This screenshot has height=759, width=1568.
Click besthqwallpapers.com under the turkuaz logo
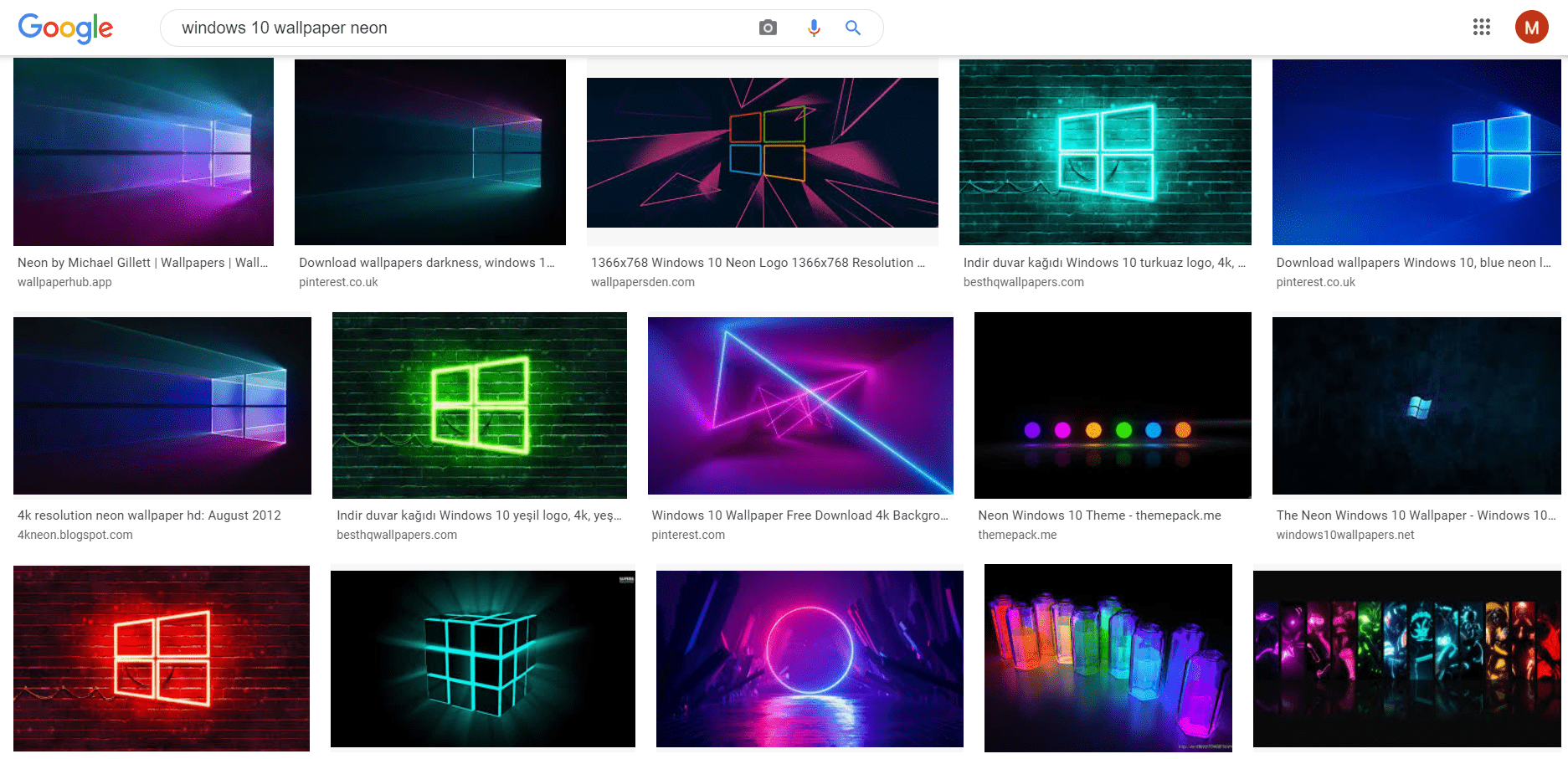[x=1024, y=282]
